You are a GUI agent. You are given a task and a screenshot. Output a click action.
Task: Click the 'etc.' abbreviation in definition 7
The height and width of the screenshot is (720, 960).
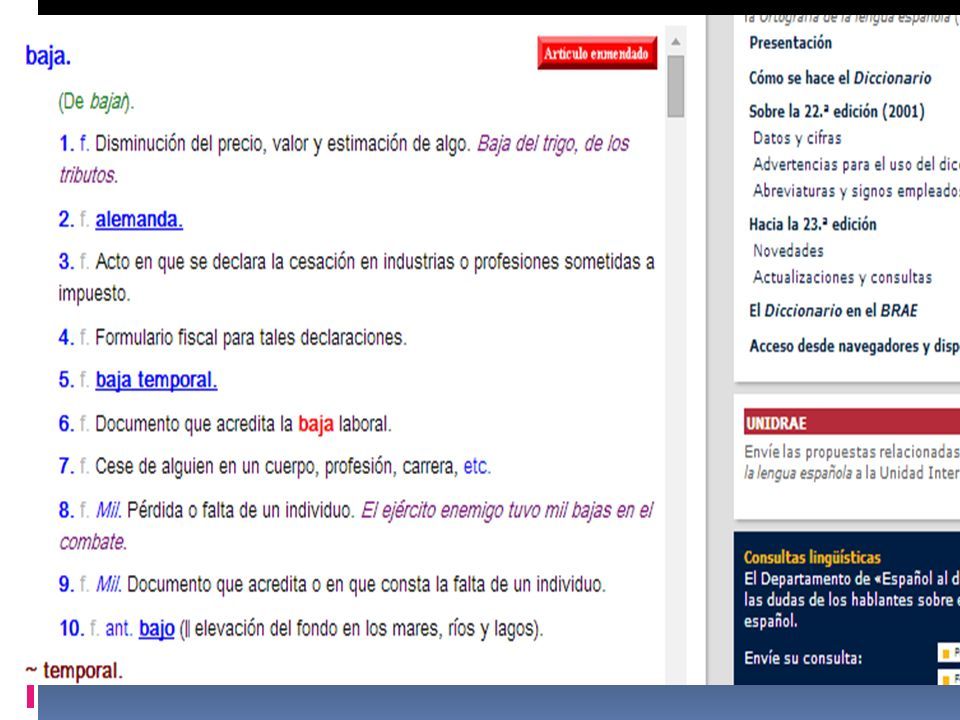click(477, 467)
